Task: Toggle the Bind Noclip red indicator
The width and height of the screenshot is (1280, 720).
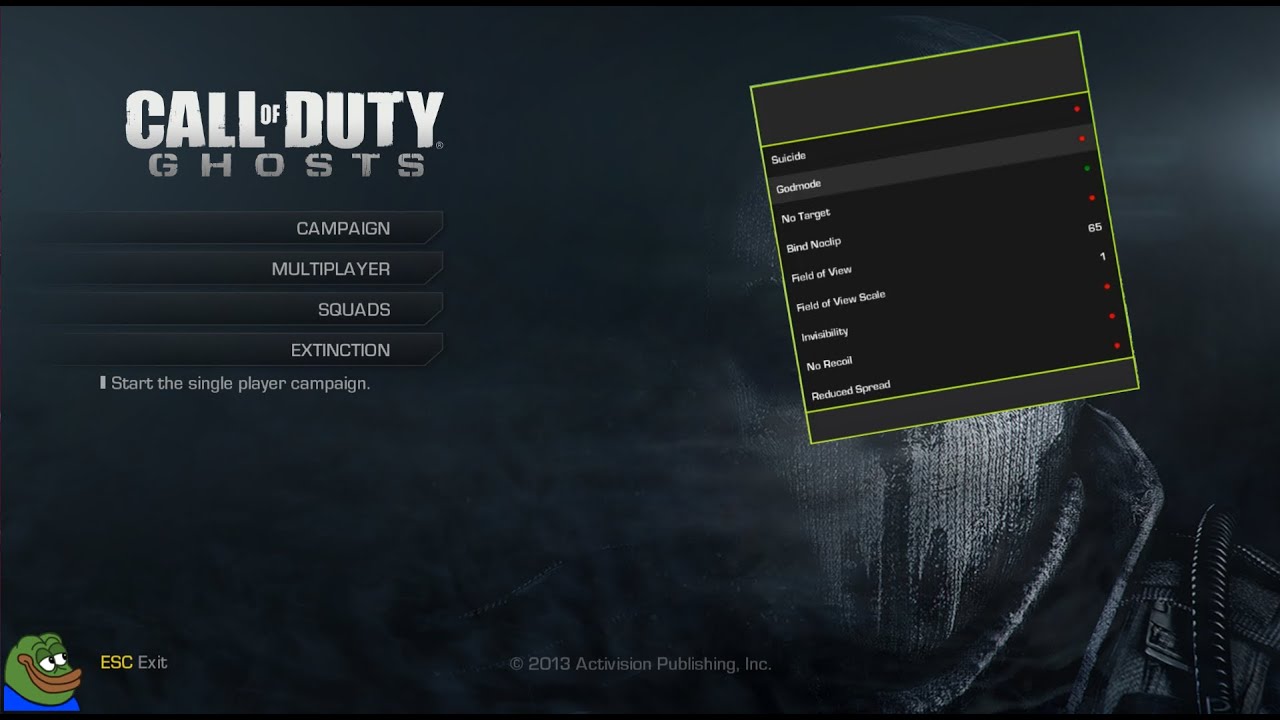Action: (1092, 198)
